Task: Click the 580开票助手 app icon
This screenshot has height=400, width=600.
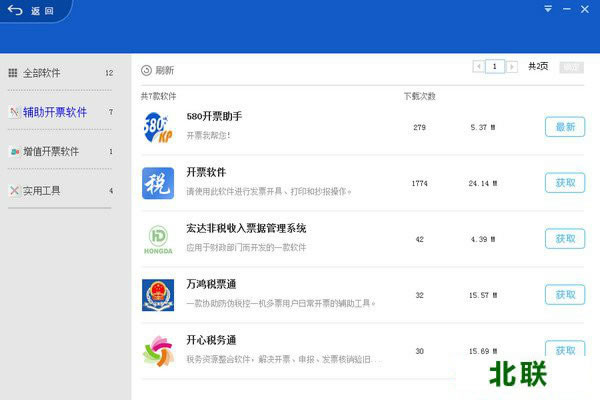Action: [x=158, y=127]
